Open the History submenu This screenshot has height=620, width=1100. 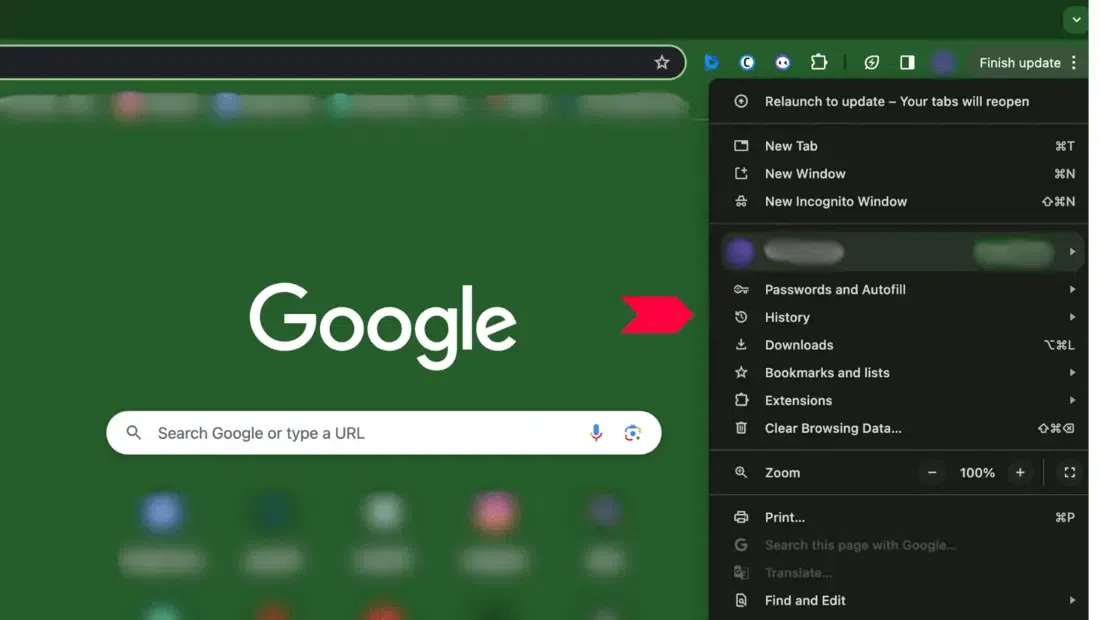[899, 317]
